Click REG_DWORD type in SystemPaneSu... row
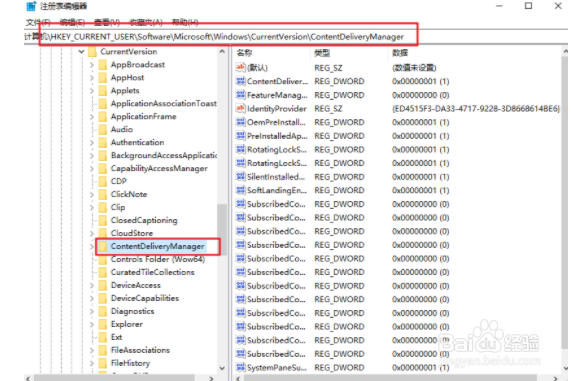 pyautogui.click(x=339, y=368)
